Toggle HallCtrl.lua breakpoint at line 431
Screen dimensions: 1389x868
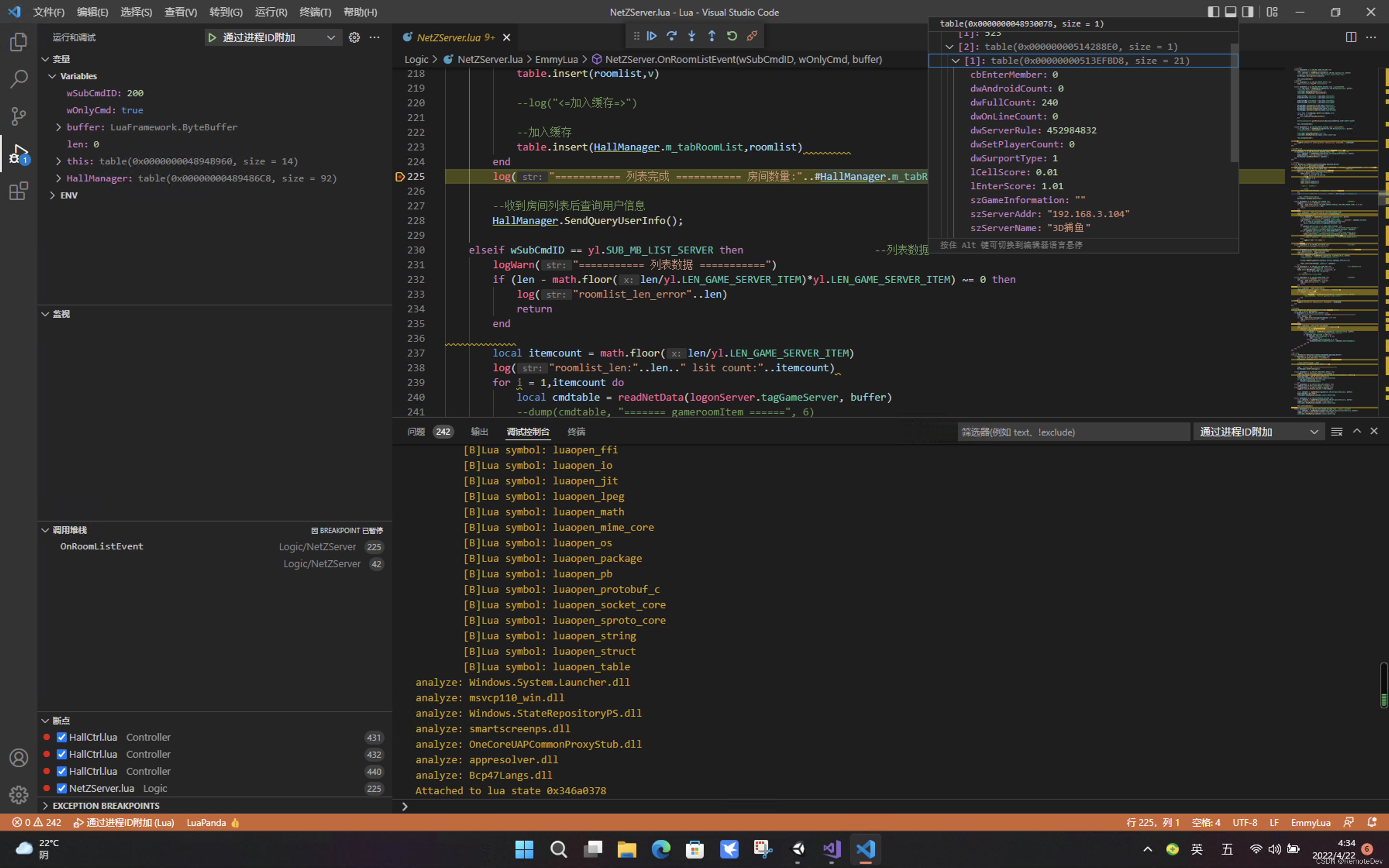pos(61,737)
